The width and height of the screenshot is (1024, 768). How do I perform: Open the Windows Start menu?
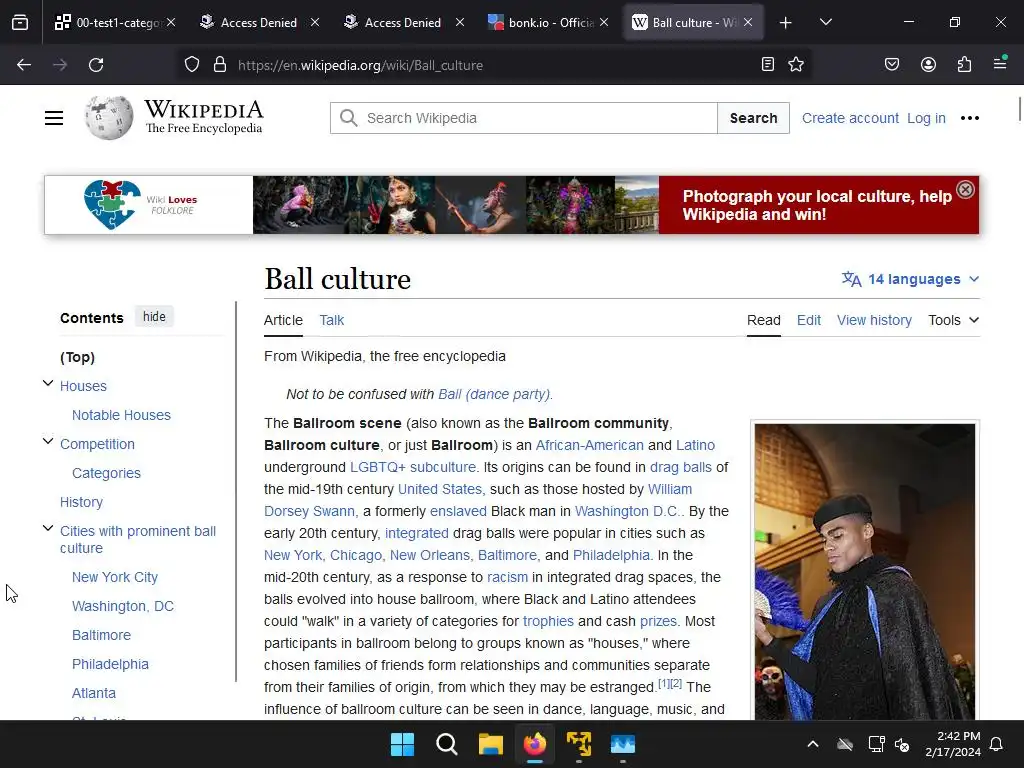[402, 744]
